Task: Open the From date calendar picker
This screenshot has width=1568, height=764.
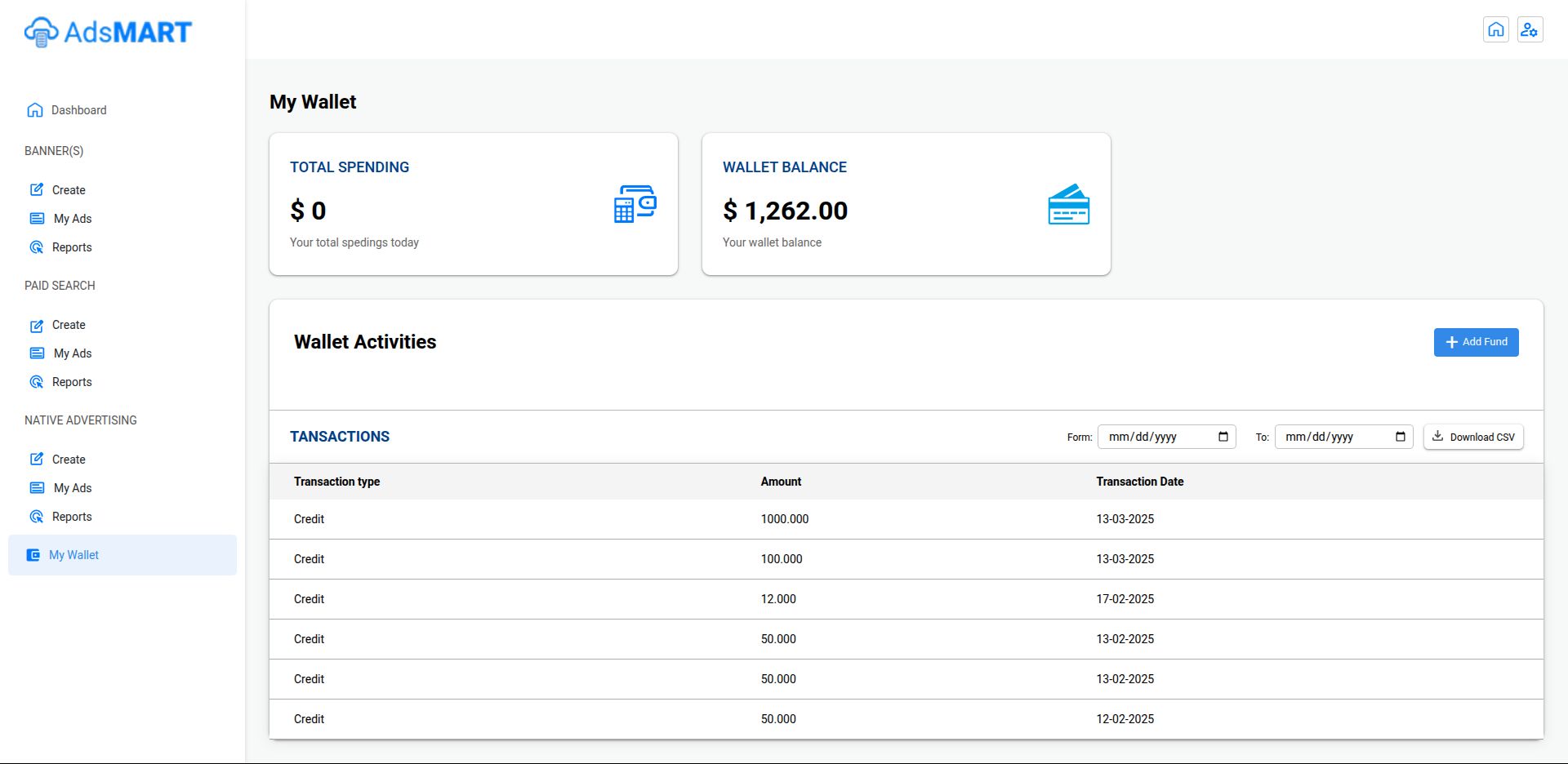Action: tap(1223, 437)
